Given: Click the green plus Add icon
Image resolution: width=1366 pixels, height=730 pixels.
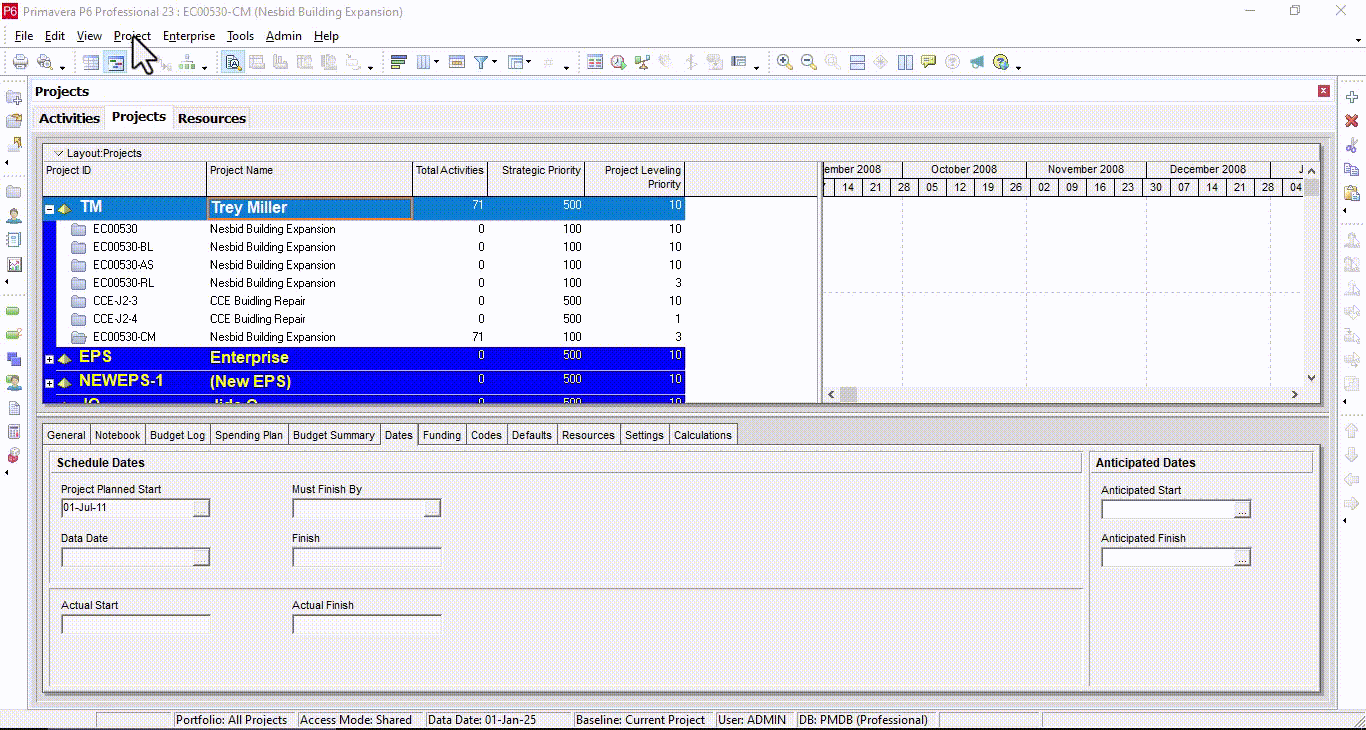Looking at the screenshot, I should (x=1352, y=97).
